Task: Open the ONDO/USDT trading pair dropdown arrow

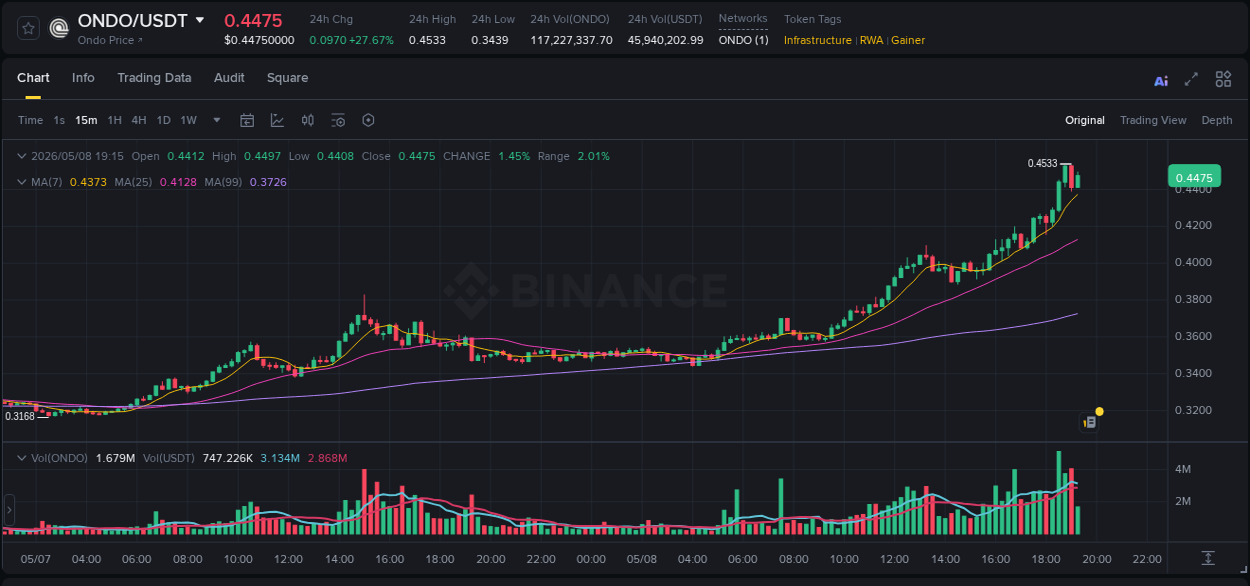Action: pyautogui.click(x=200, y=20)
